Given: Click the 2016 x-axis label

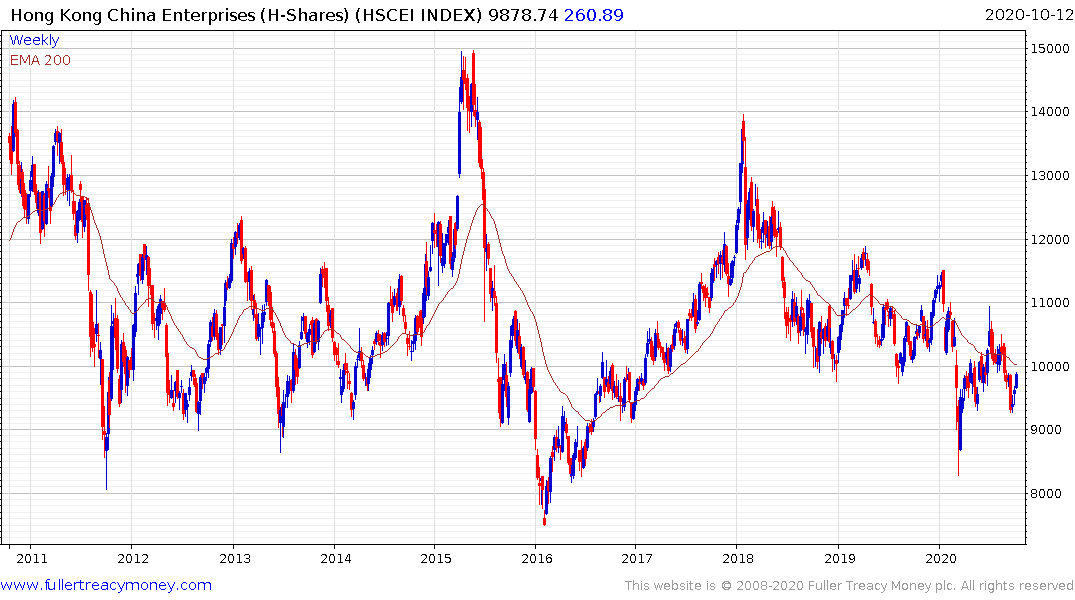Looking at the screenshot, I should [x=537, y=558].
